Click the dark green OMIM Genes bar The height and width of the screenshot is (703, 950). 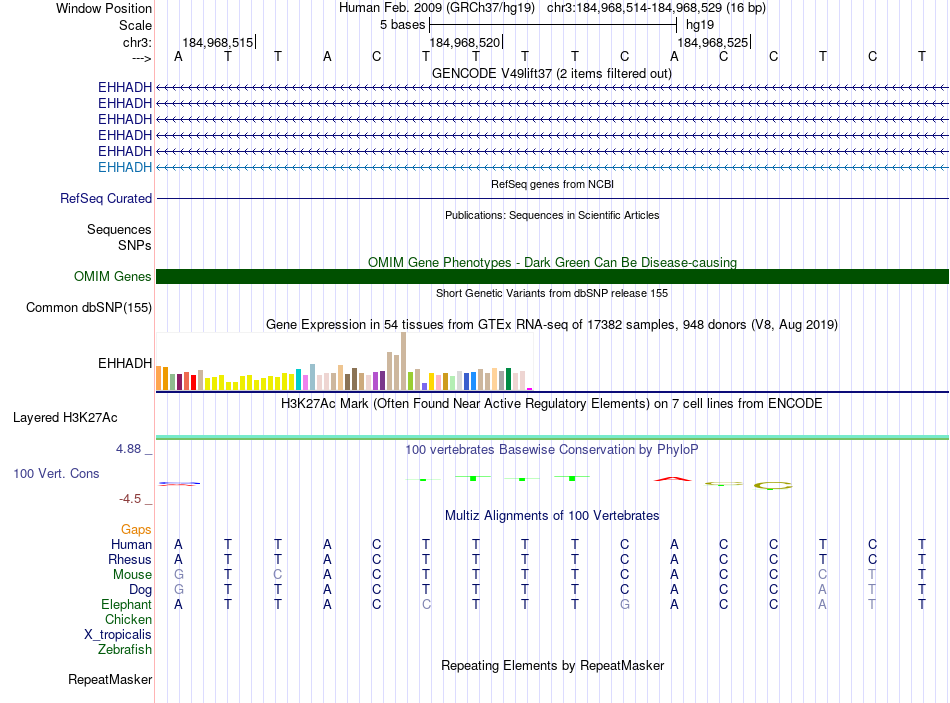[552, 276]
